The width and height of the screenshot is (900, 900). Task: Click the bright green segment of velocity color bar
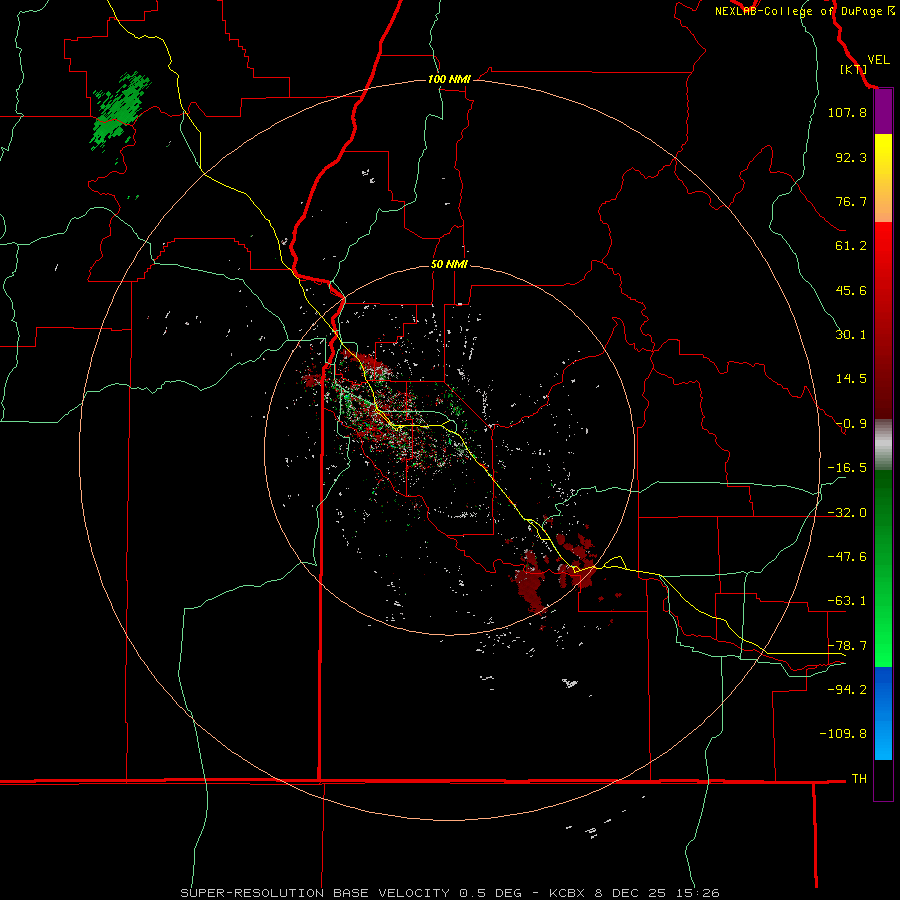point(883,568)
